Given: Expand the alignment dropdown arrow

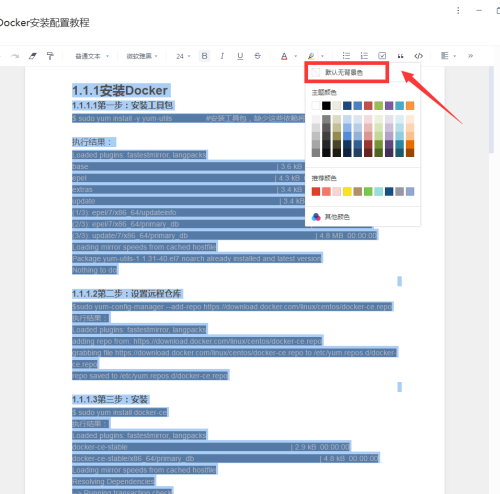Looking at the screenshot, I should pos(455,56).
